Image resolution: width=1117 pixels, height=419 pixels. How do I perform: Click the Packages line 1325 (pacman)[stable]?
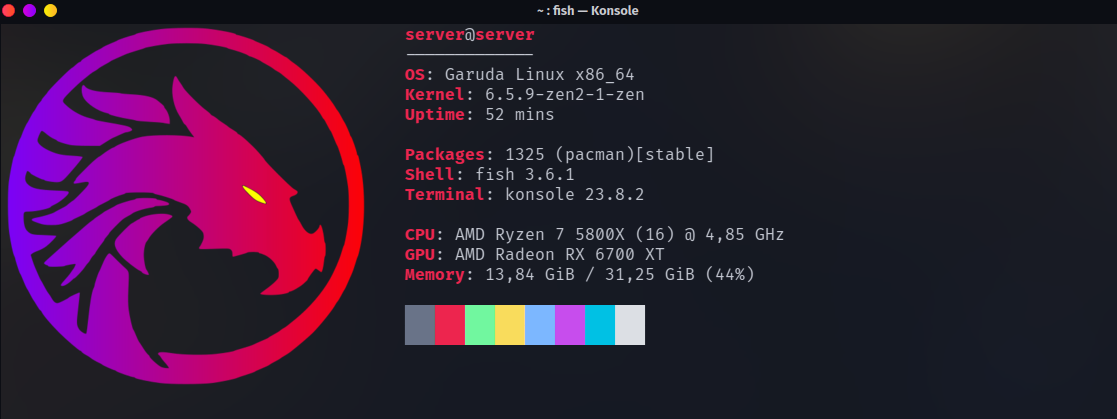(x=559, y=155)
